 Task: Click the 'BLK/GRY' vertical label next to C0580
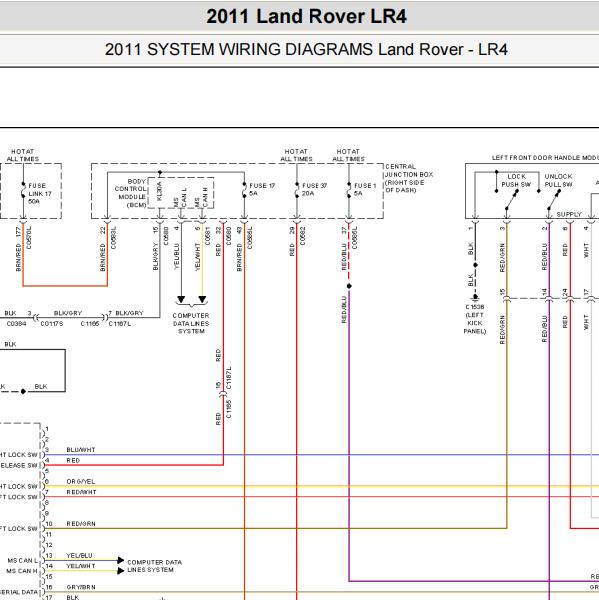click(155, 256)
